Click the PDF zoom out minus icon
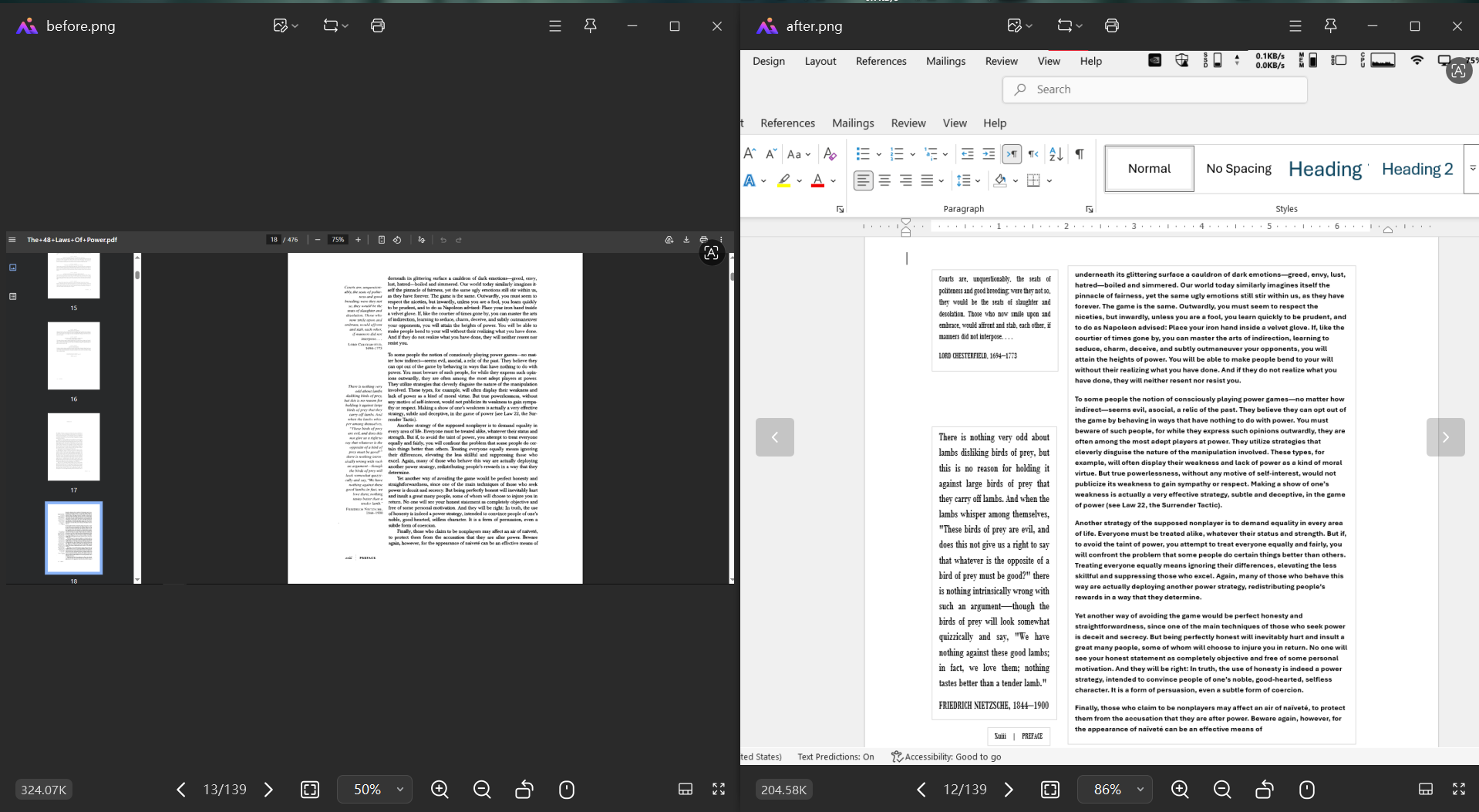1479x812 pixels. (318, 240)
